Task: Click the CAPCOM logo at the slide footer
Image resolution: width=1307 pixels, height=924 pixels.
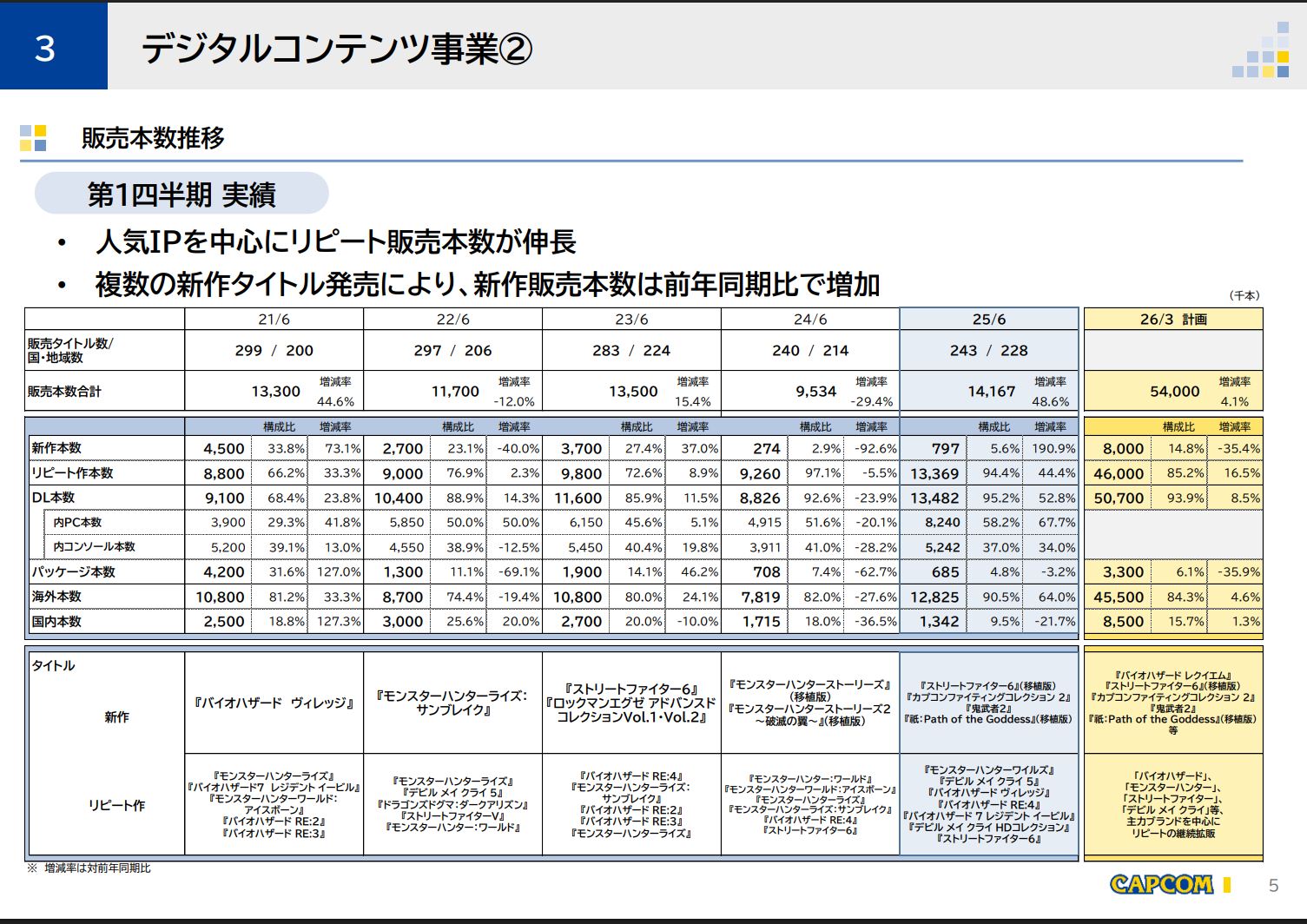Action: coord(1161,884)
